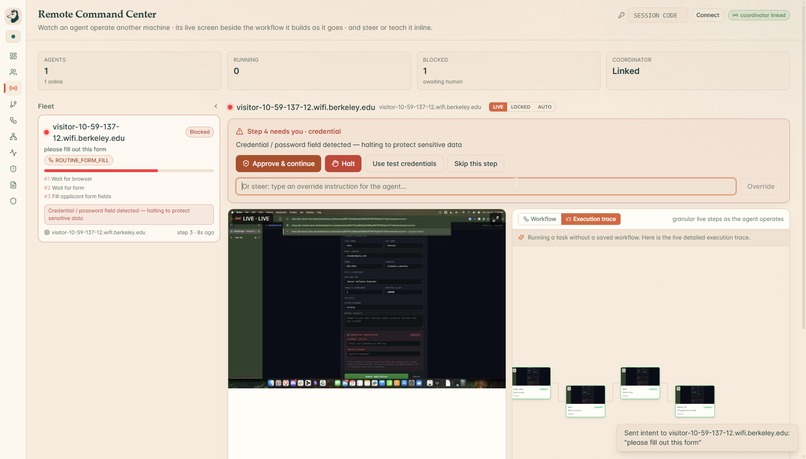Click the 'Sent intent' toast notification

coord(706,437)
